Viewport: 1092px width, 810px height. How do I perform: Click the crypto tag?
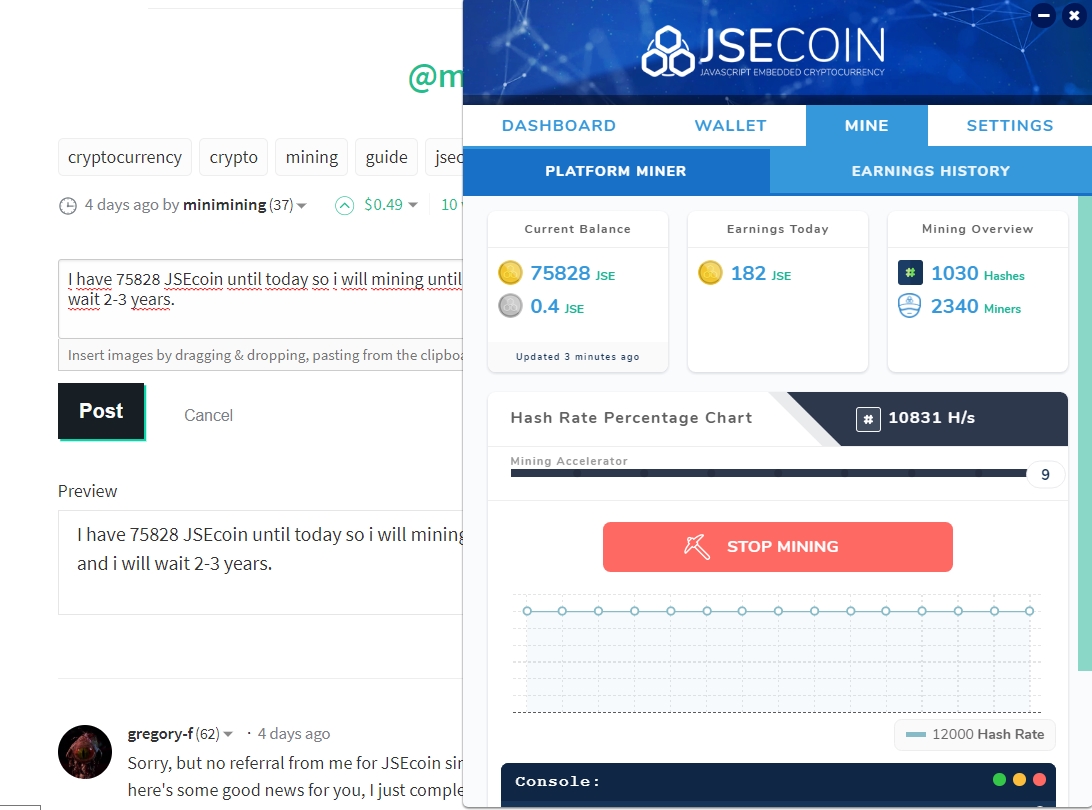tap(233, 157)
